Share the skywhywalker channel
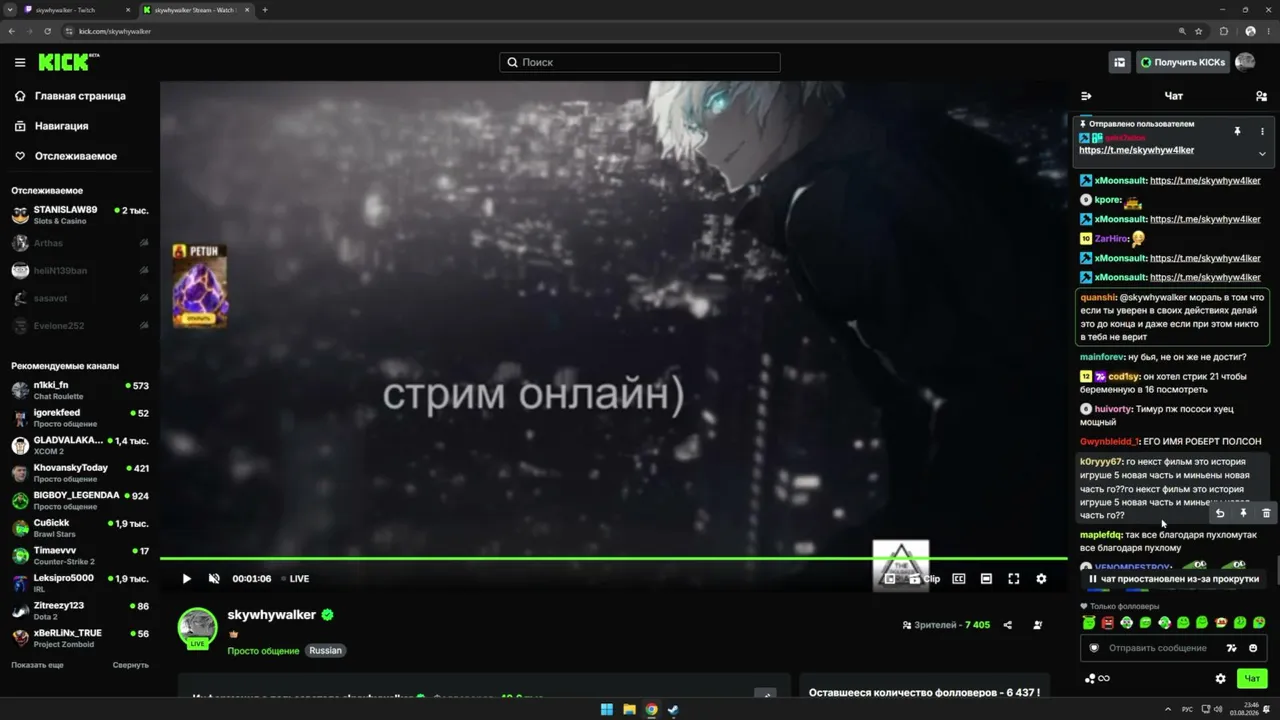The image size is (1280, 720). point(1007,625)
